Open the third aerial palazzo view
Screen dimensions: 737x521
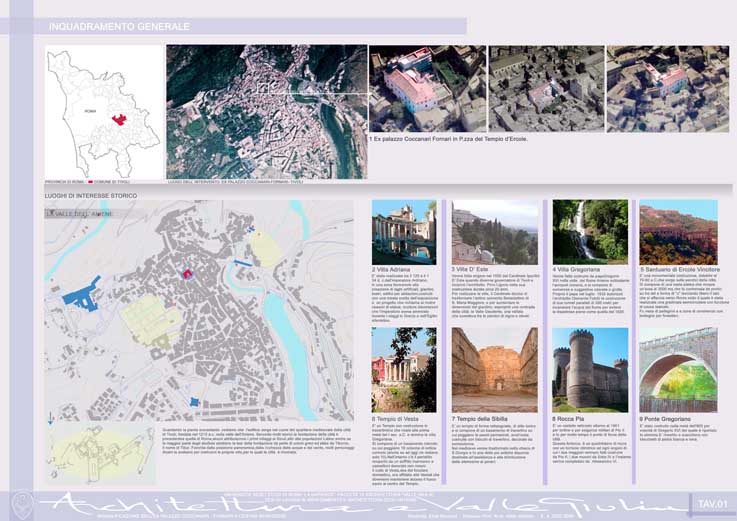[667, 88]
